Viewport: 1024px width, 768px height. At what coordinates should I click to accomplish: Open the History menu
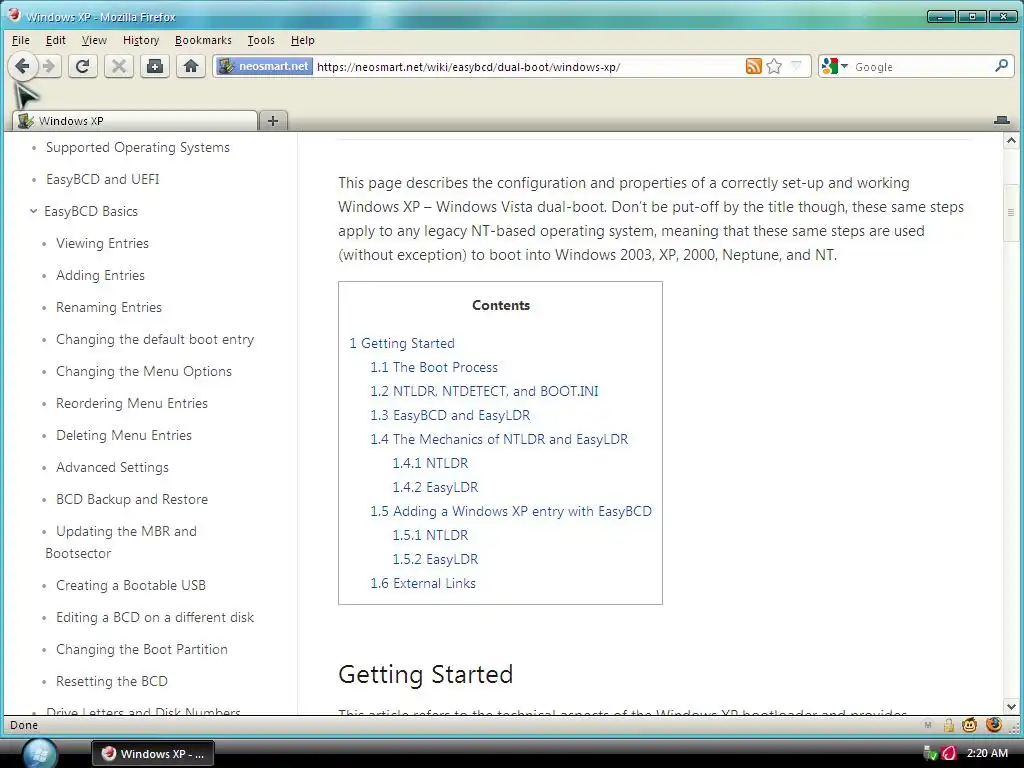point(141,40)
